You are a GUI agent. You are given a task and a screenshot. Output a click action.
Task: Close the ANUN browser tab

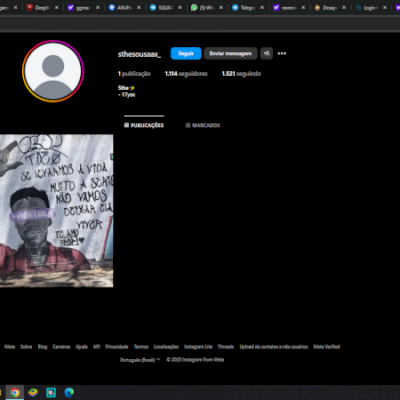[139, 7]
